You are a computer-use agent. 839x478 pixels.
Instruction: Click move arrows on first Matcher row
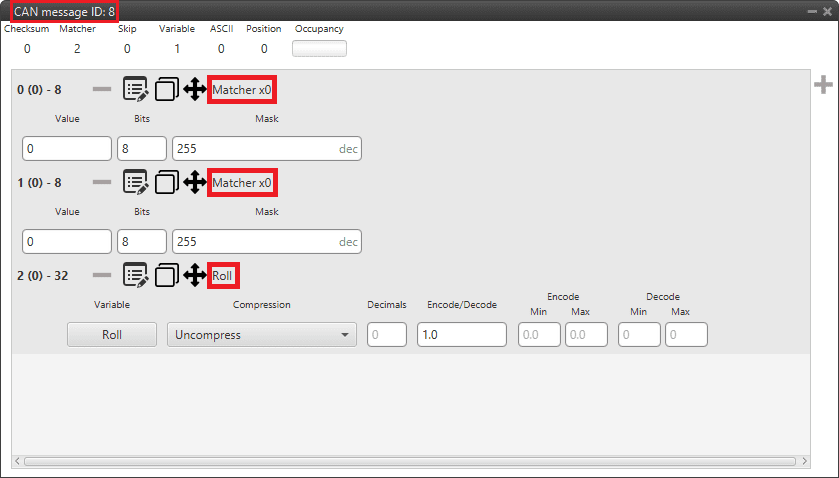(195, 90)
